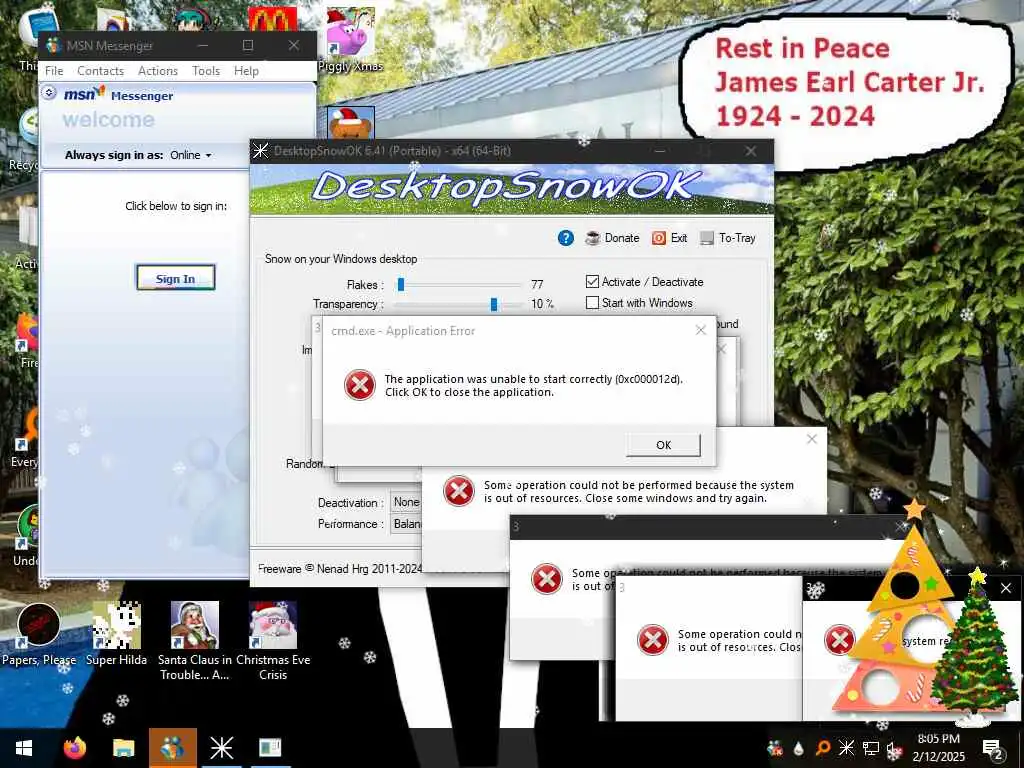Click the snowflake tray icon
The width and height of the screenshot is (1024, 768).
[846, 748]
